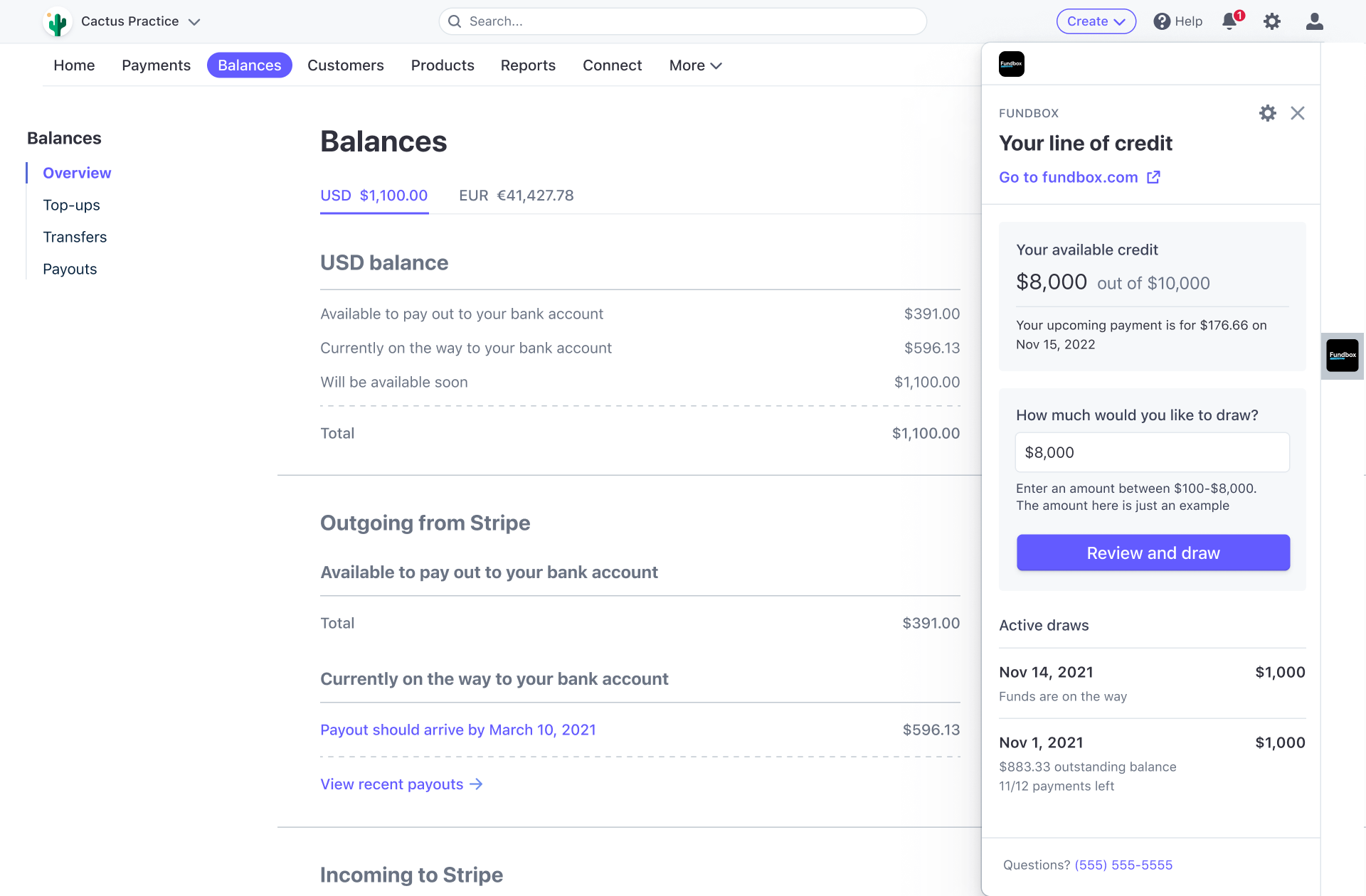The width and height of the screenshot is (1366, 896).
Task: Click inside the Search bar
Action: pyautogui.click(x=682, y=21)
